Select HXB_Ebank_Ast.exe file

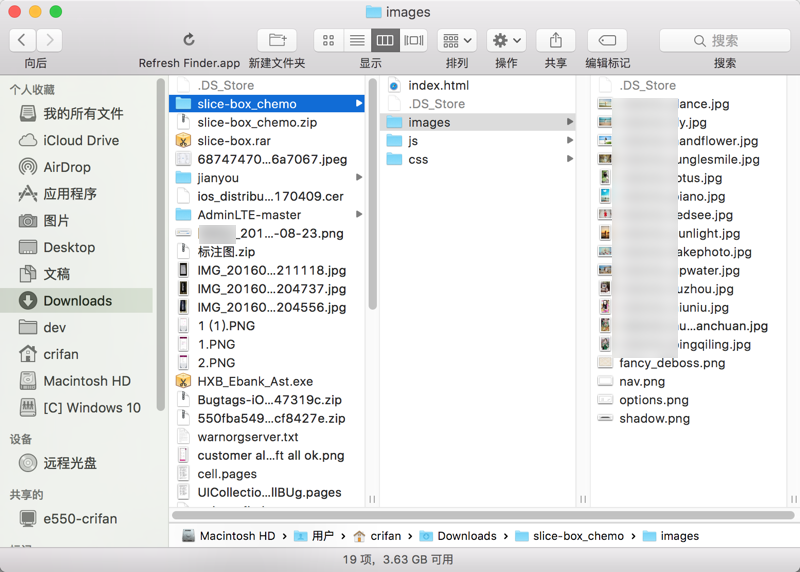(x=267, y=381)
